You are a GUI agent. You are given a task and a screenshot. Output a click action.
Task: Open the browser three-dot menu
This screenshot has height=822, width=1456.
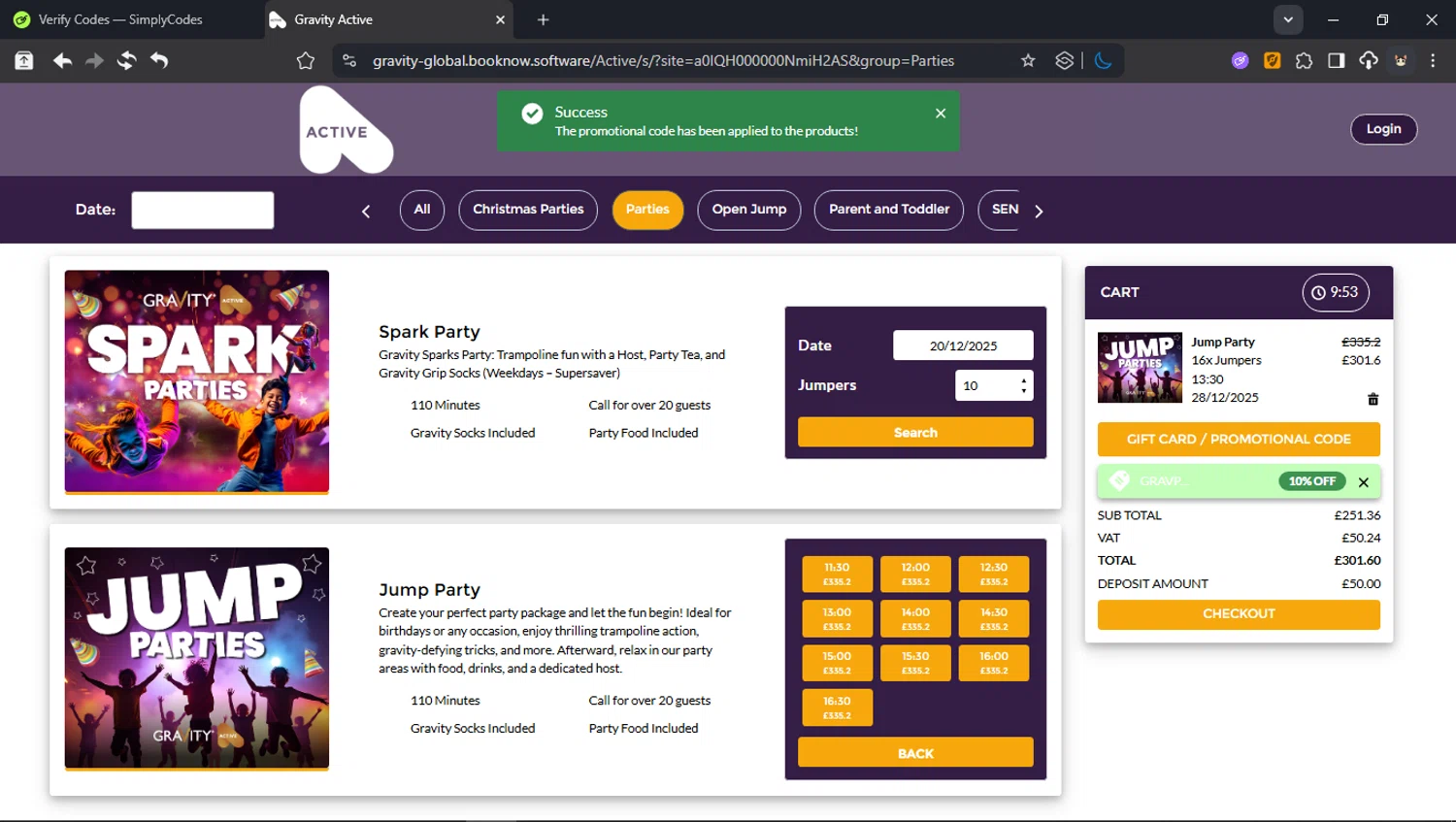point(1433,60)
